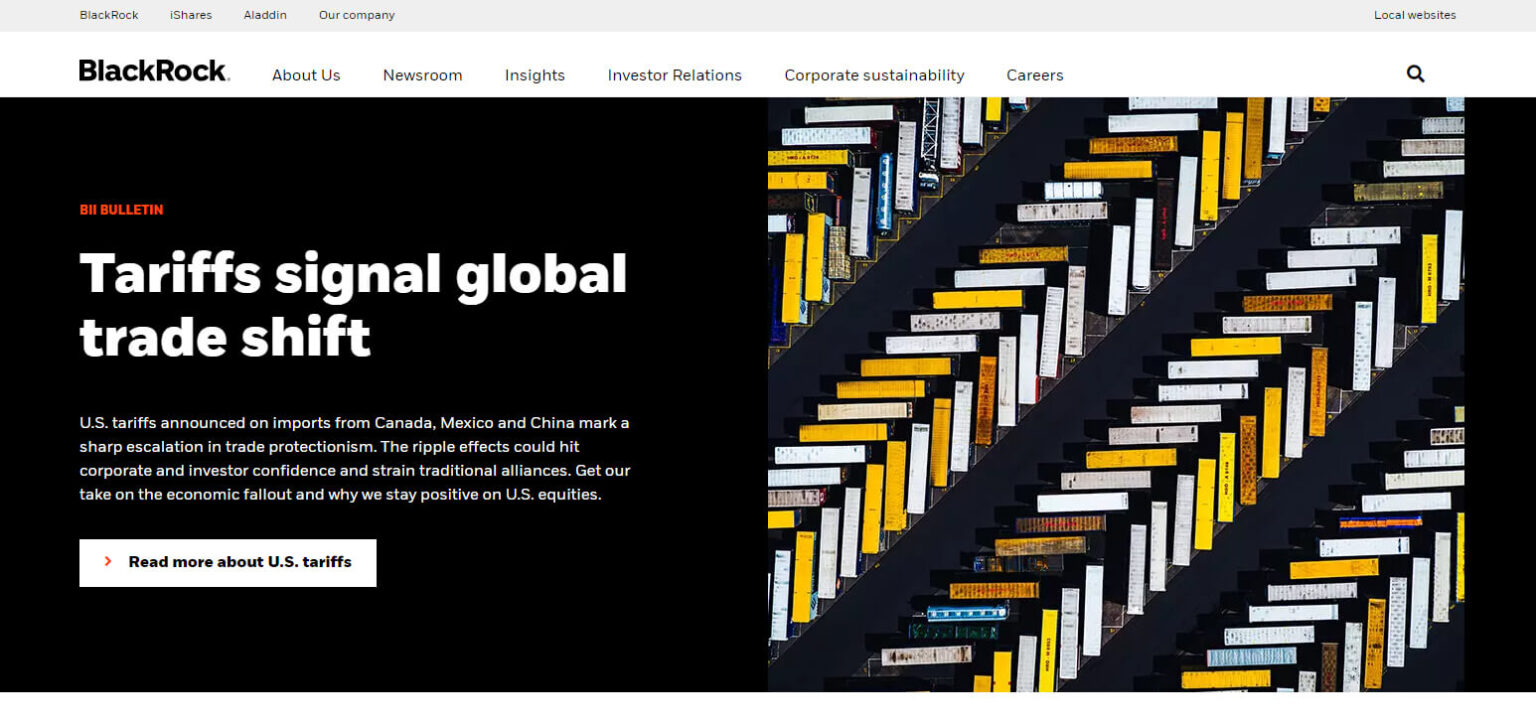Open the Investor Relations menu item
Image resolution: width=1536 pixels, height=726 pixels.
click(674, 75)
